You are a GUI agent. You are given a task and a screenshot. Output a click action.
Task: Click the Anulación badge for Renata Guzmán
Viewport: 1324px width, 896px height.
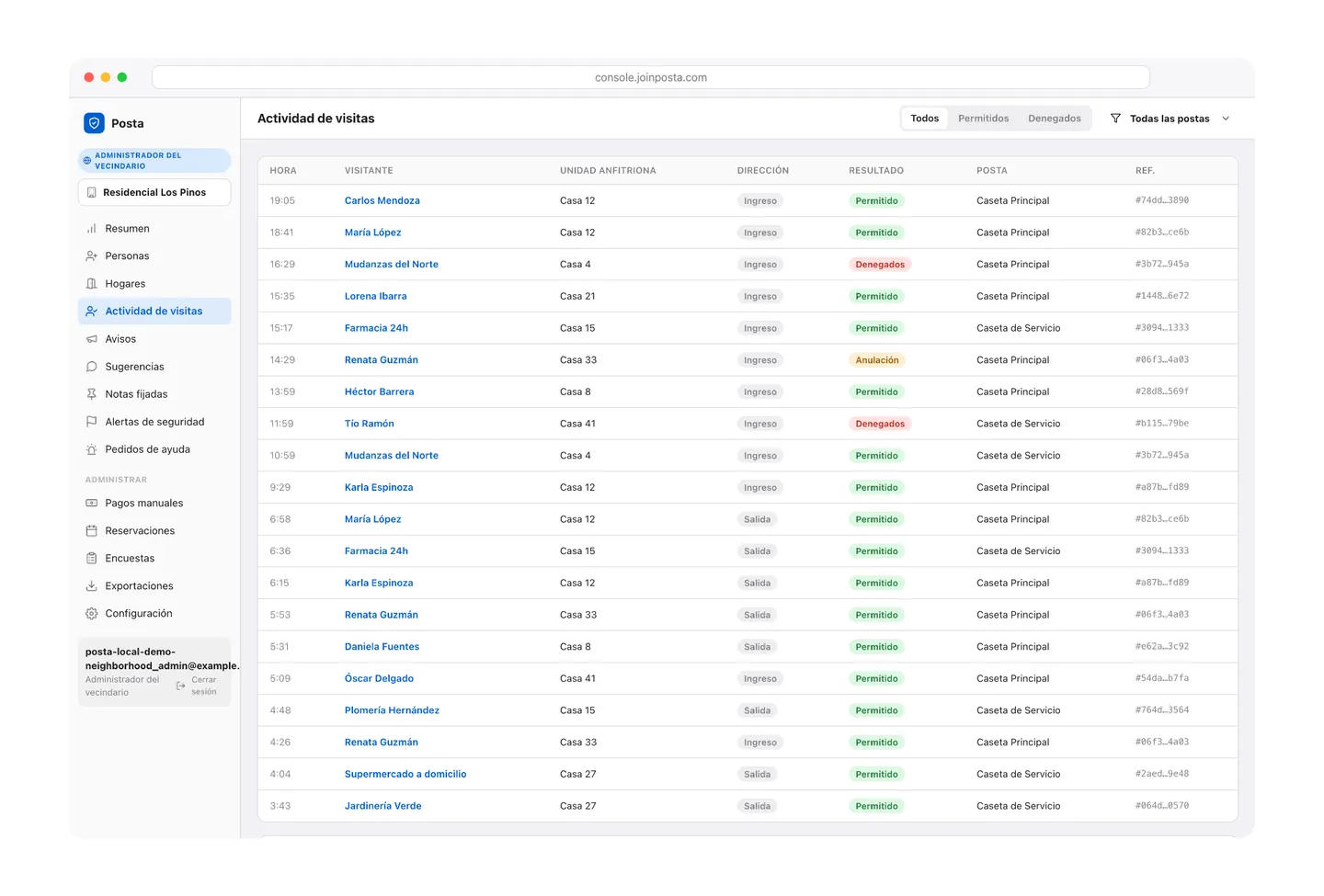point(877,360)
